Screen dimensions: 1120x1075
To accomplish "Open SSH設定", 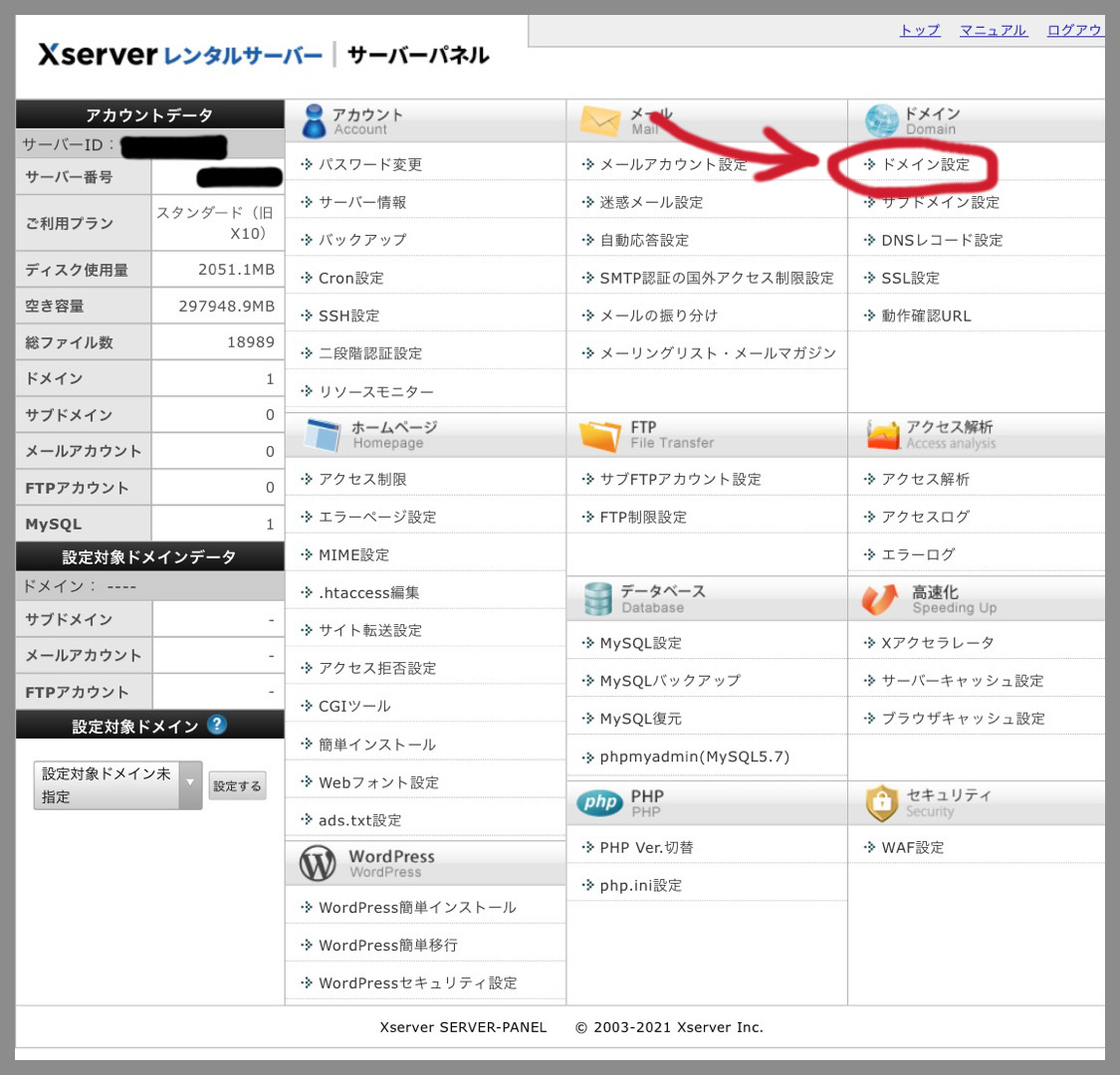I will [348, 316].
